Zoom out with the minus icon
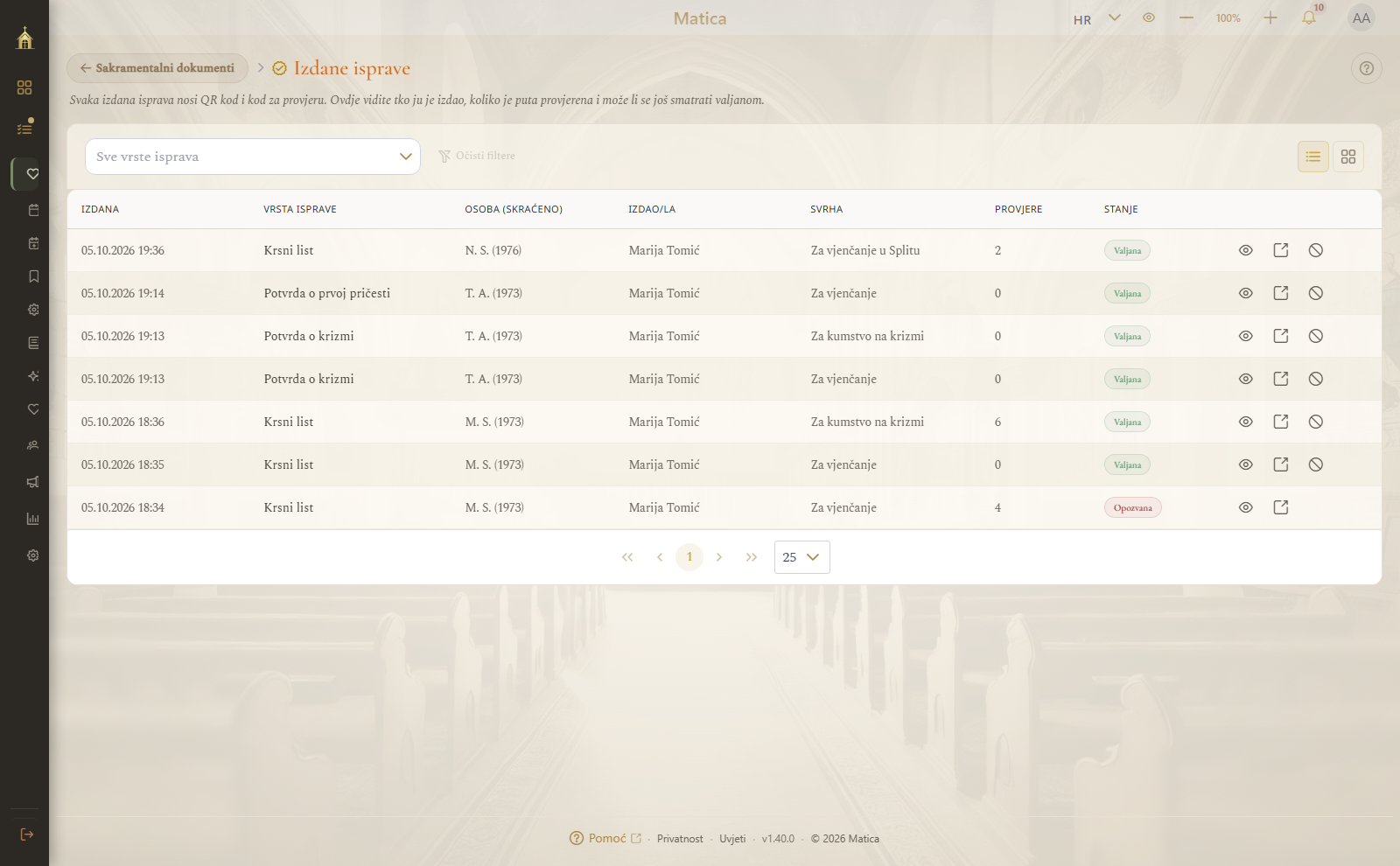Image resolution: width=1400 pixels, height=866 pixels. pyautogui.click(x=1186, y=17)
